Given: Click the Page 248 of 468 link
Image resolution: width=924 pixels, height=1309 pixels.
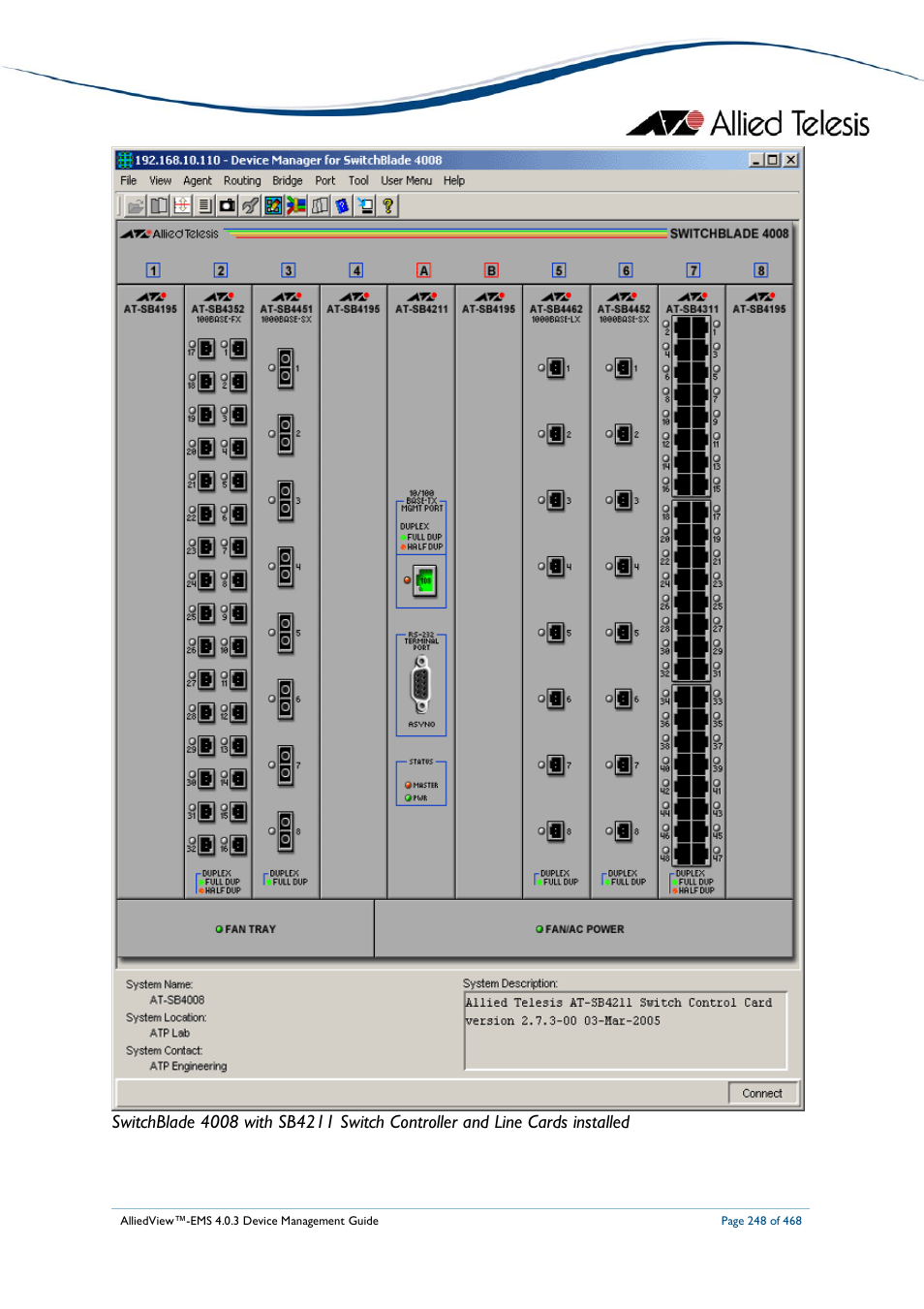Looking at the screenshot, I should click(761, 1221).
